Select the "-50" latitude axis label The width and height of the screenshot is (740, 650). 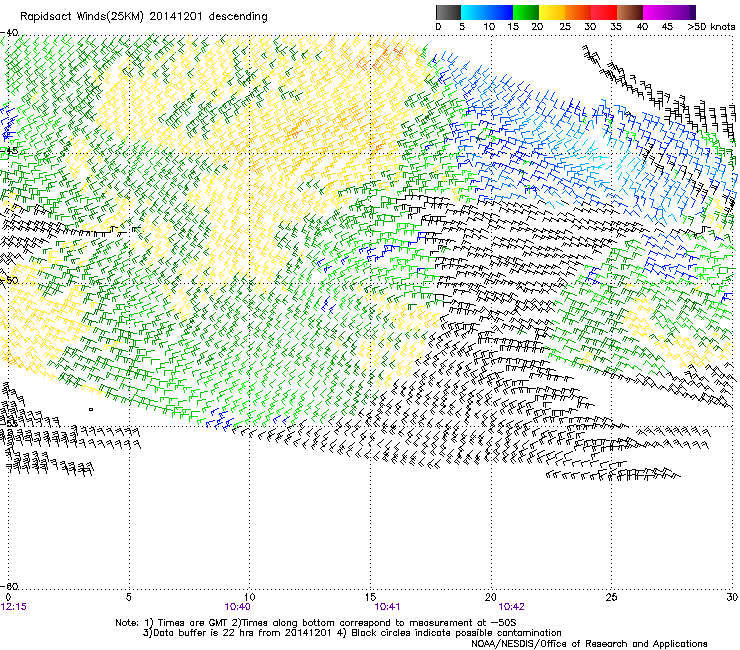pyautogui.click(x=10, y=280)
